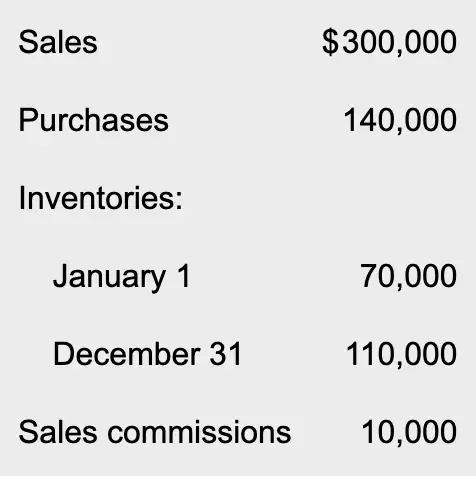Click the word December
This screenshot has width=476, height=480.
127,354
